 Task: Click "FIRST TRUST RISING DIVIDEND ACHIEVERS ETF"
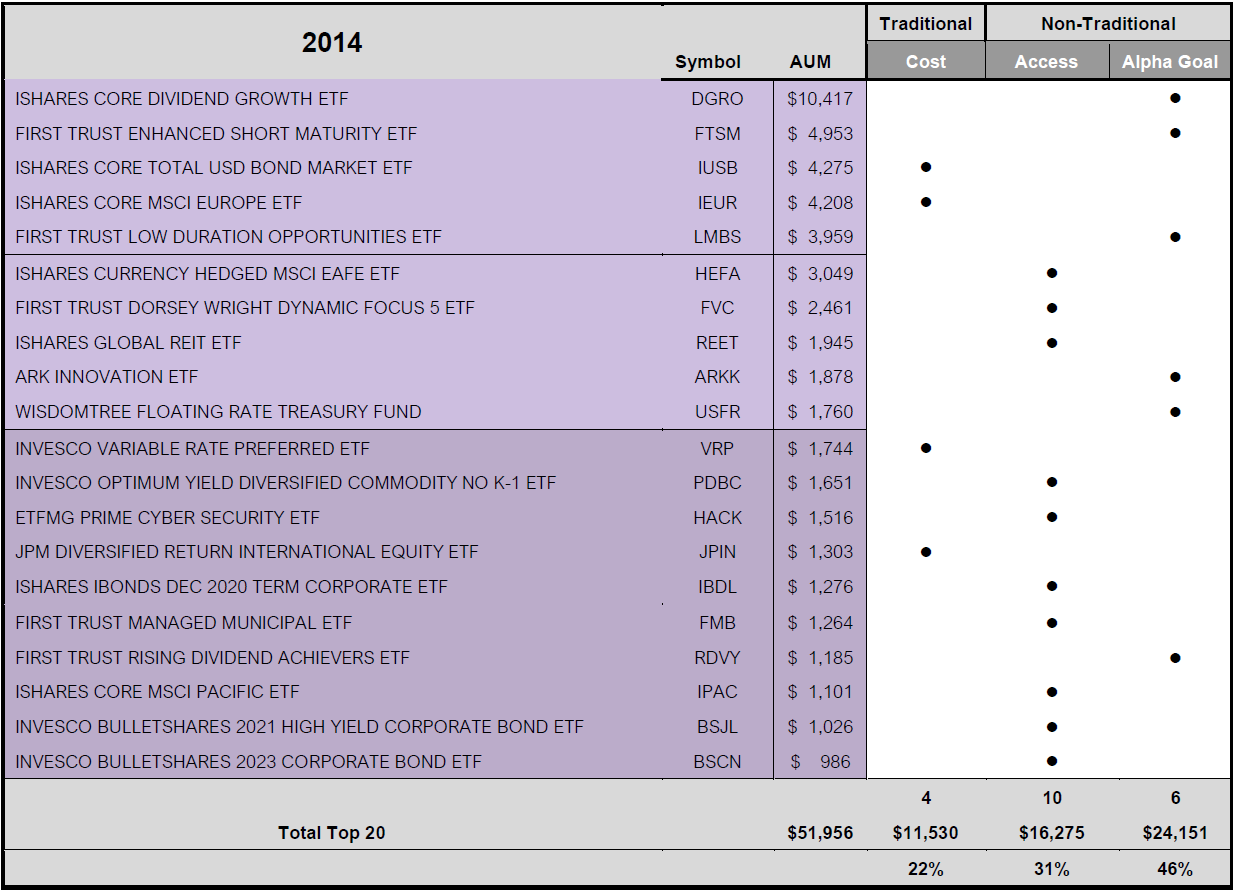[213, 657]
